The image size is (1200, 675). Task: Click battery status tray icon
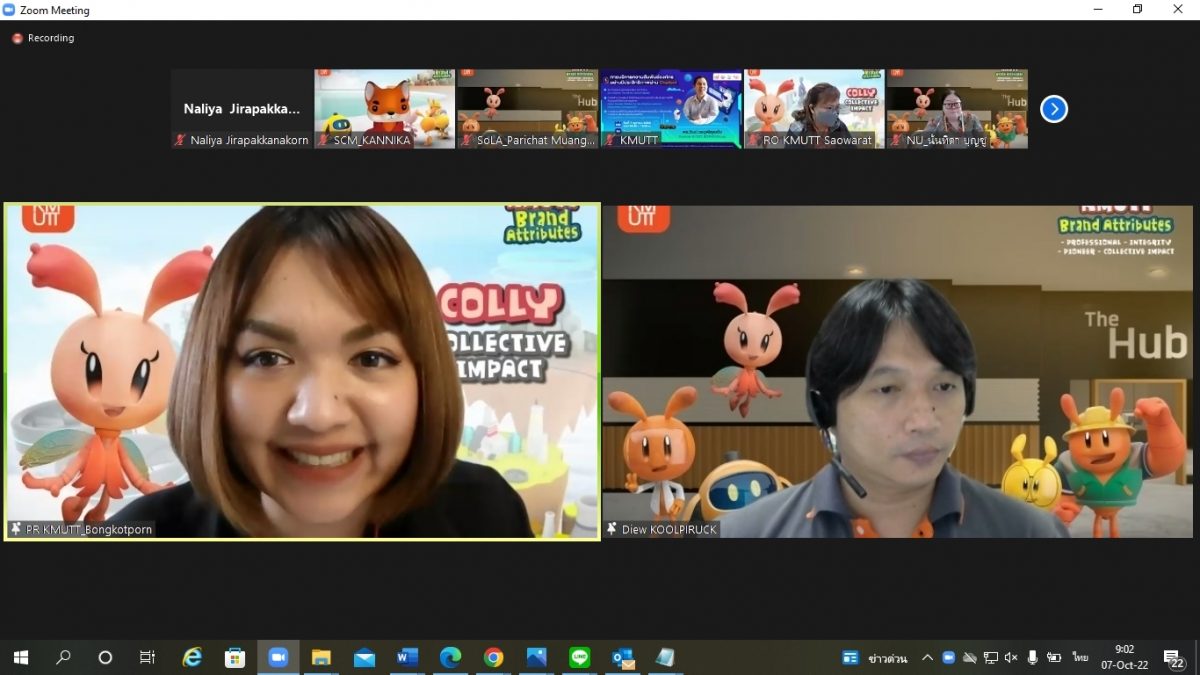[x=1054, y=658]
